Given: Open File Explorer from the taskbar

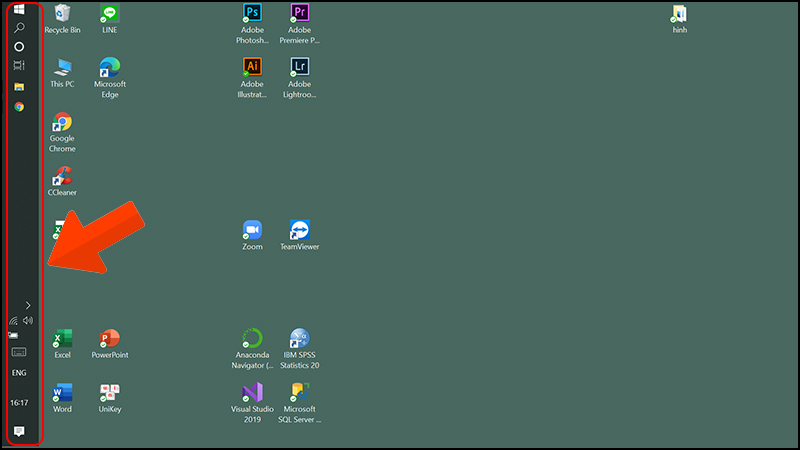Looking at the screenshot, I should pos(19,87).
